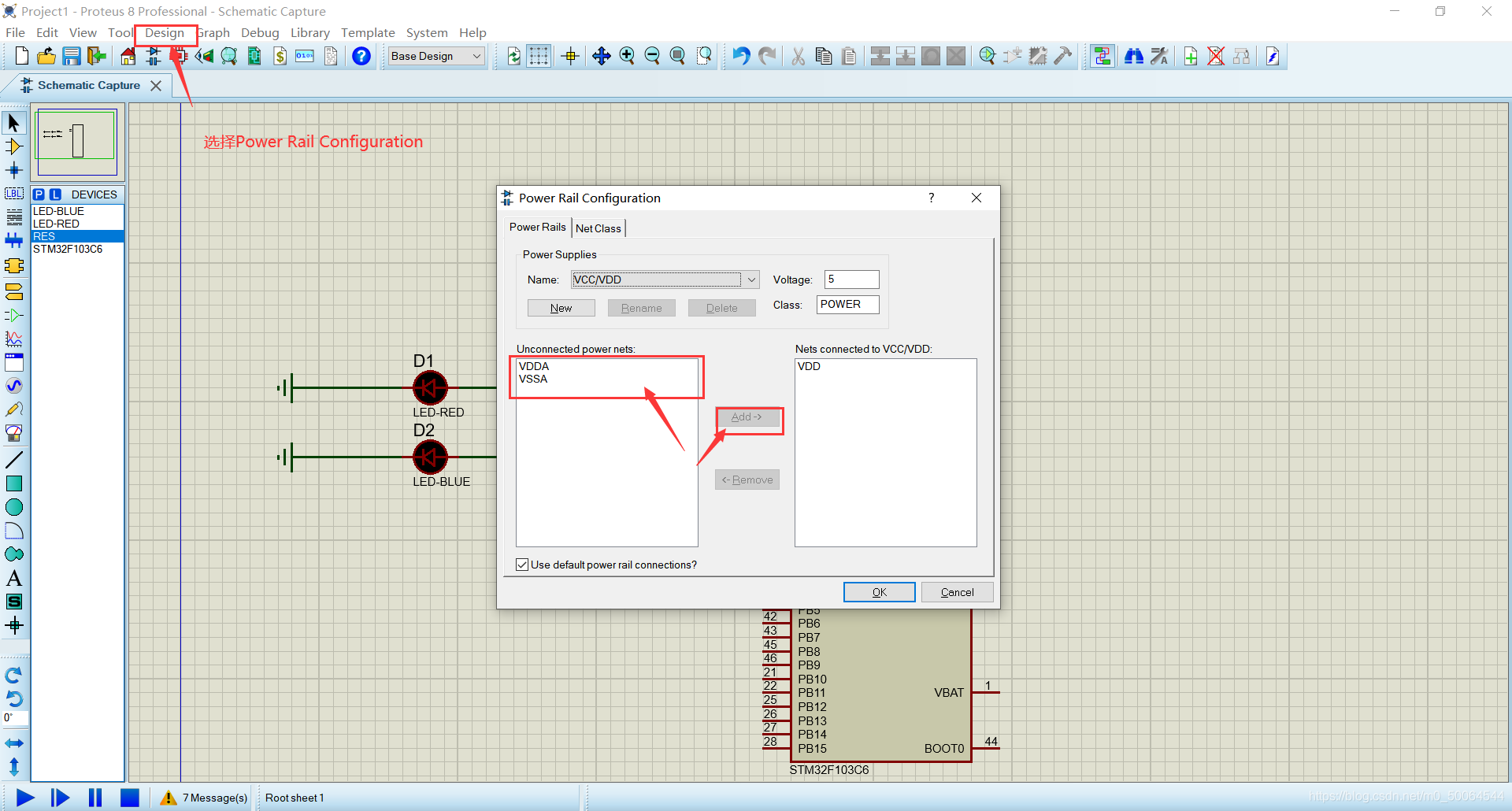The width and height of the screenshot is (1512, 811).
Task: Click the Class POWER input field
Action: pos(847,305)
